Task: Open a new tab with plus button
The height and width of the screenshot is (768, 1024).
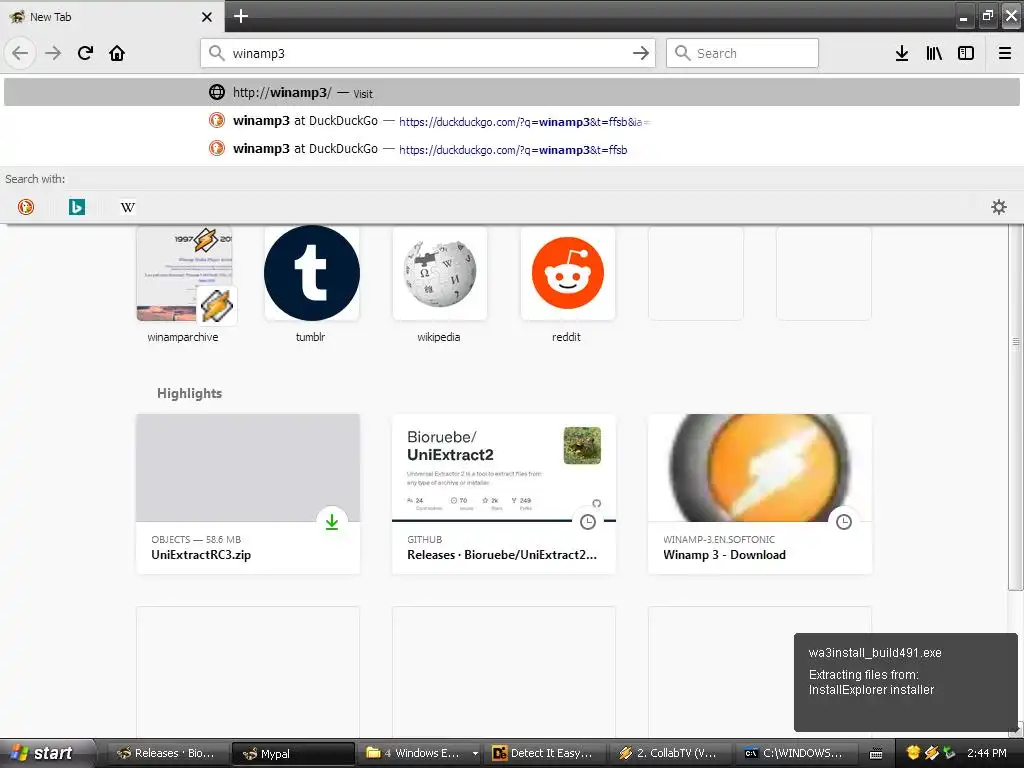Action: click(240, 16)
